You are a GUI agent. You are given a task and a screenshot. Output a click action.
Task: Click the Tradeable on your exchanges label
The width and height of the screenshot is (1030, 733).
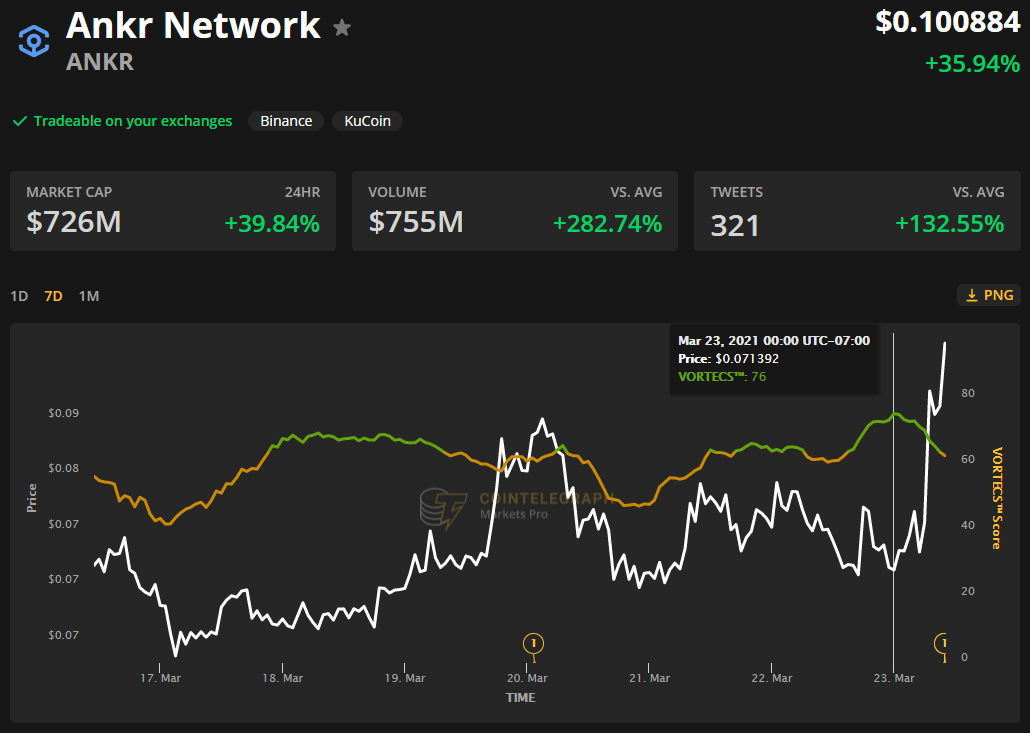pyautogui.click(x=133, y=121)
